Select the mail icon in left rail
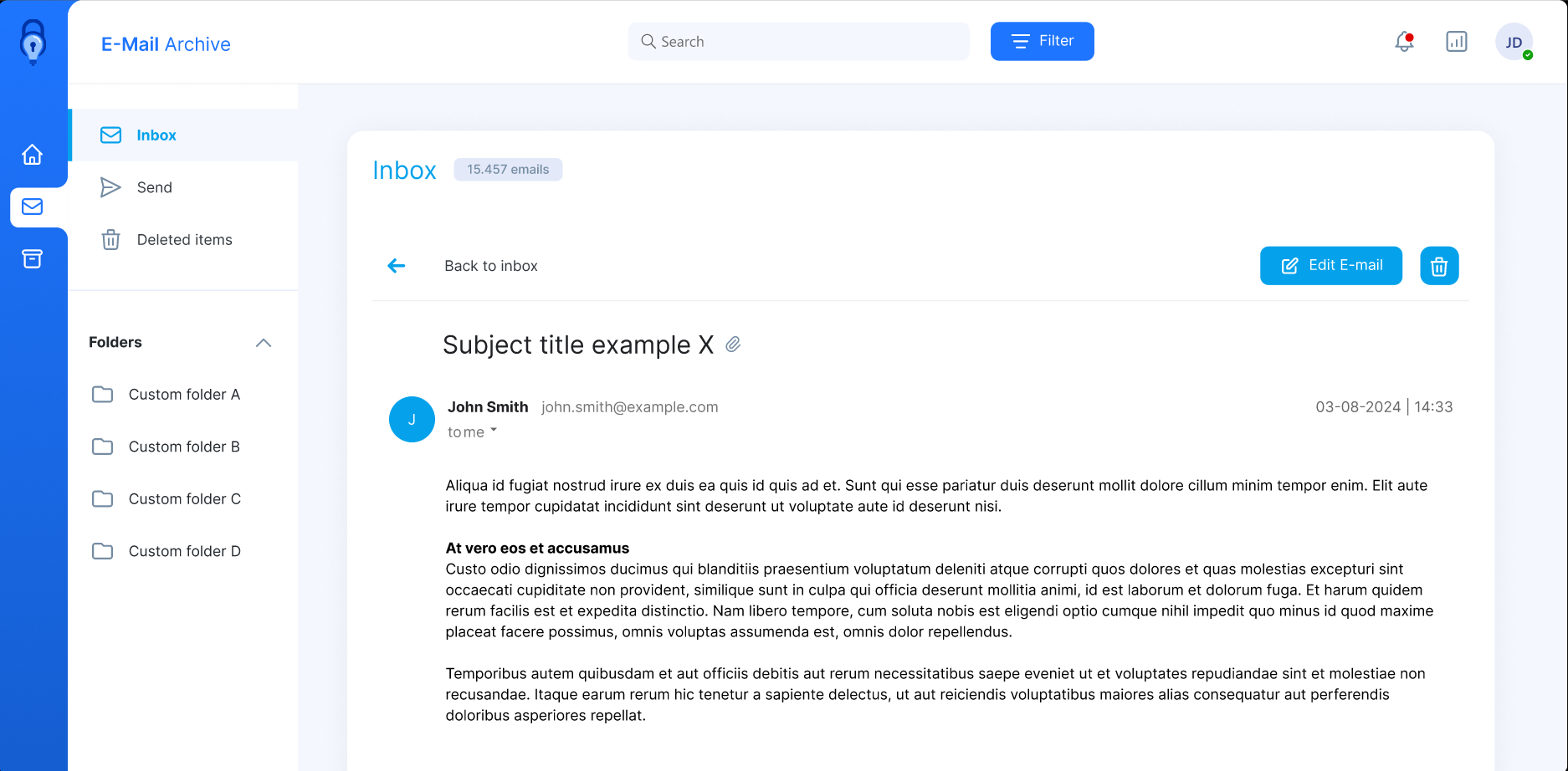The height and width of the screenshot is (771, 1568). (x=33, y=207)
